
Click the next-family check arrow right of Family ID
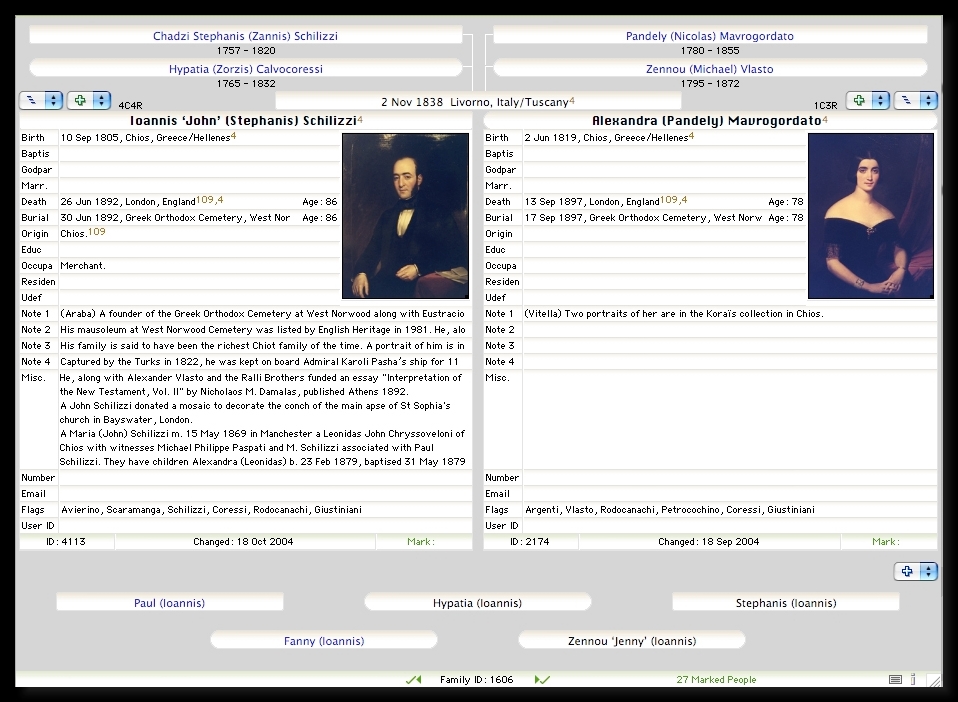coord(542,680)
